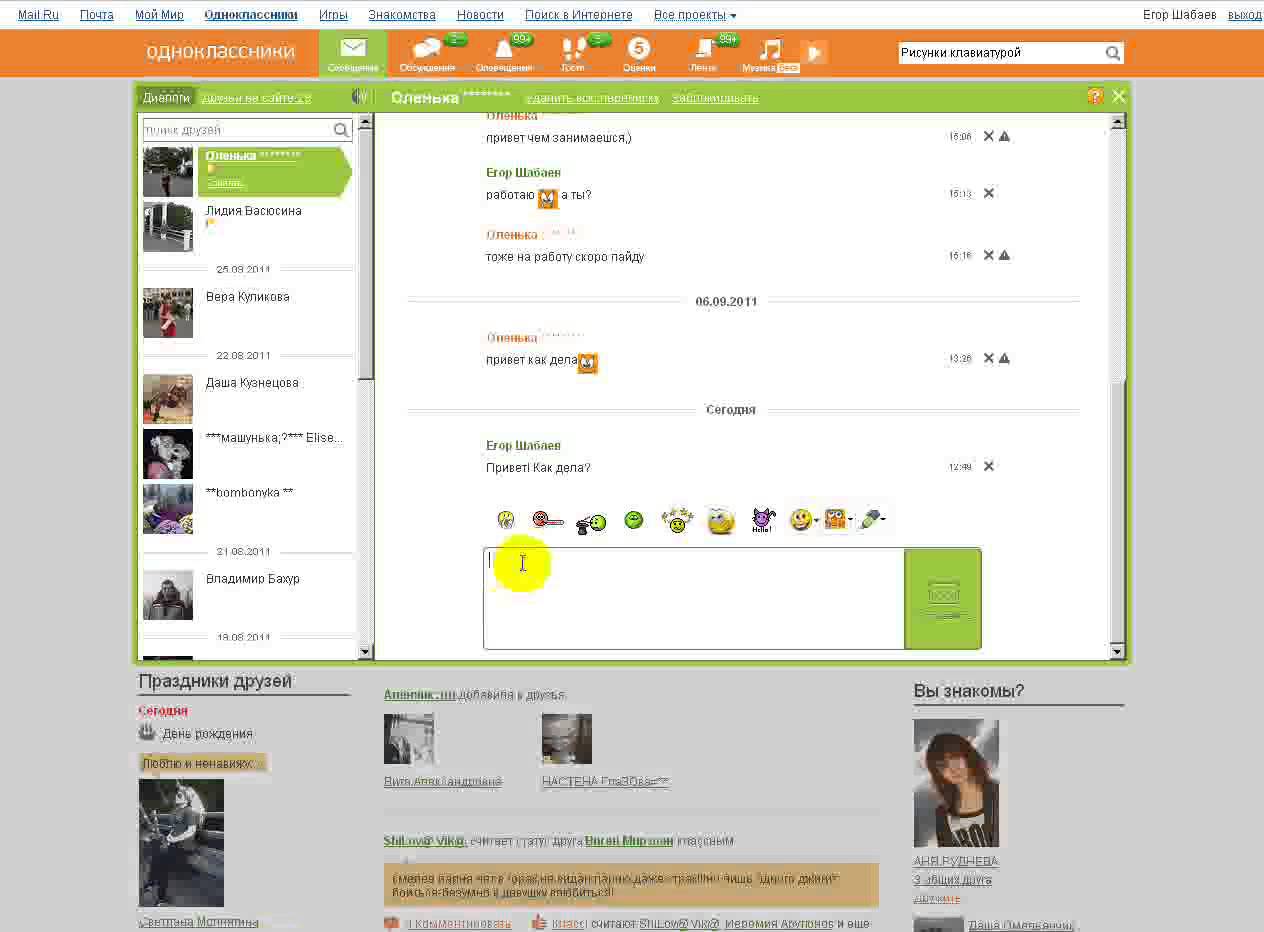
Task: Open the orange smiley set dropdown
Action: tap(838, 520)
